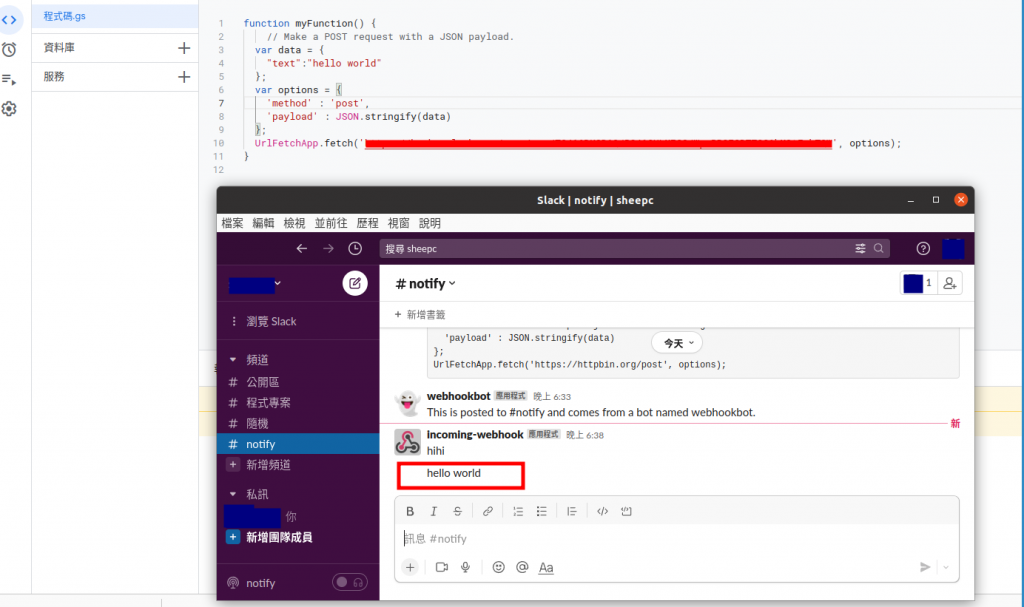
Task: Insert a code block in composer
Action: (626, 511)
